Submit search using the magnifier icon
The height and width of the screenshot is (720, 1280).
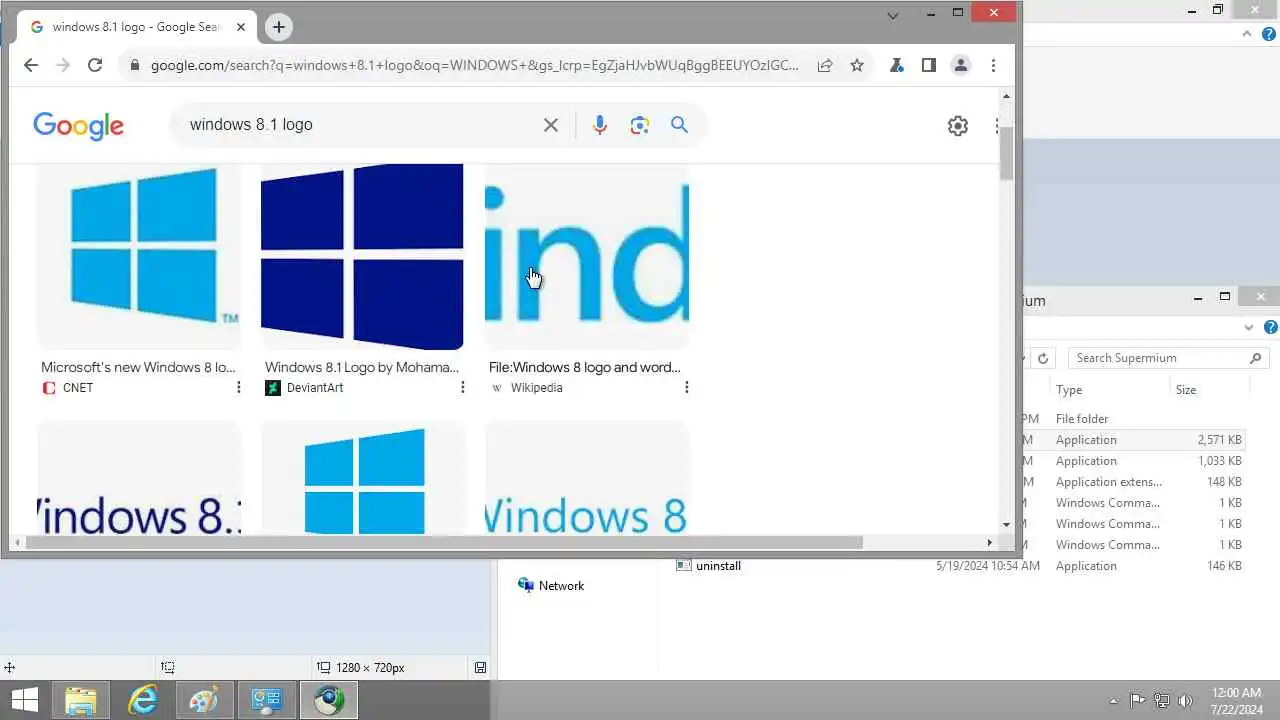click(680, 125)
